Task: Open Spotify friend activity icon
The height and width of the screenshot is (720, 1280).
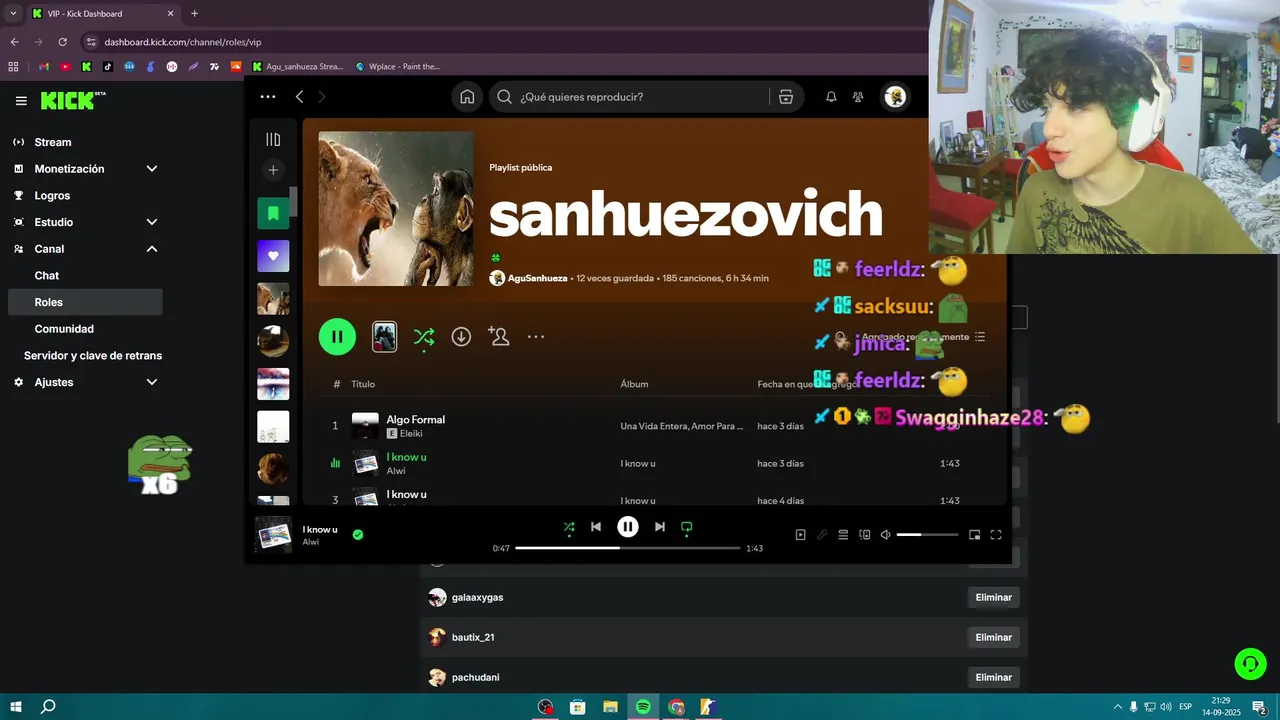Action: click(x=858, y=97)
